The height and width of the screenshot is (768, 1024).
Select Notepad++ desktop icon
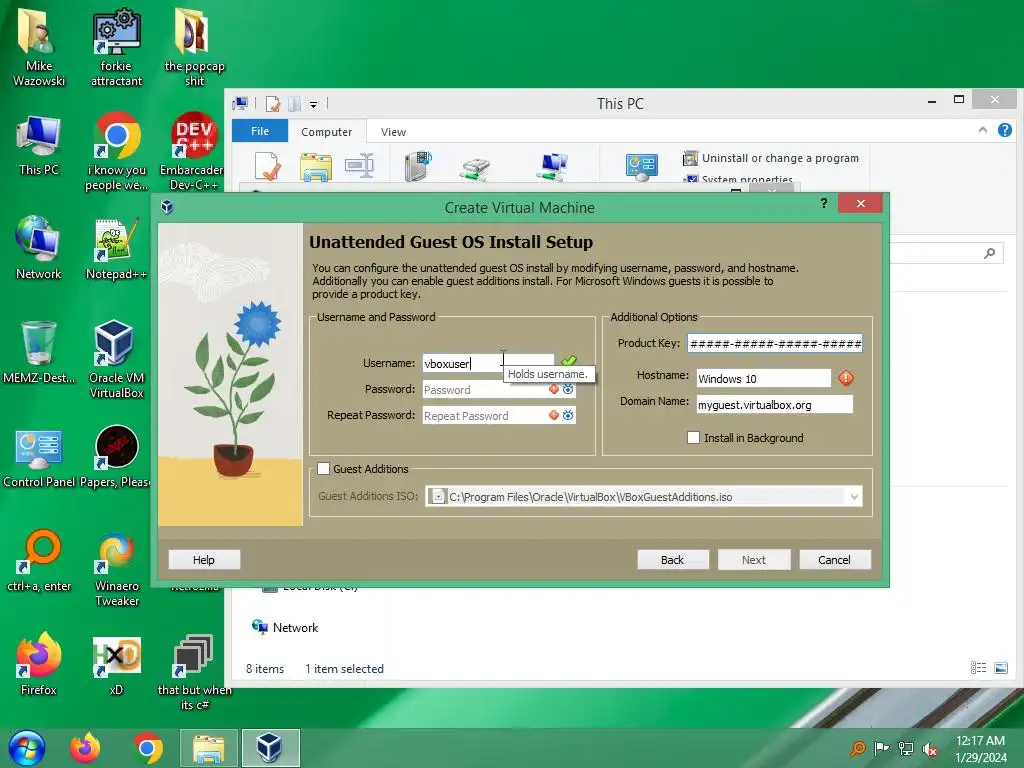116,248
